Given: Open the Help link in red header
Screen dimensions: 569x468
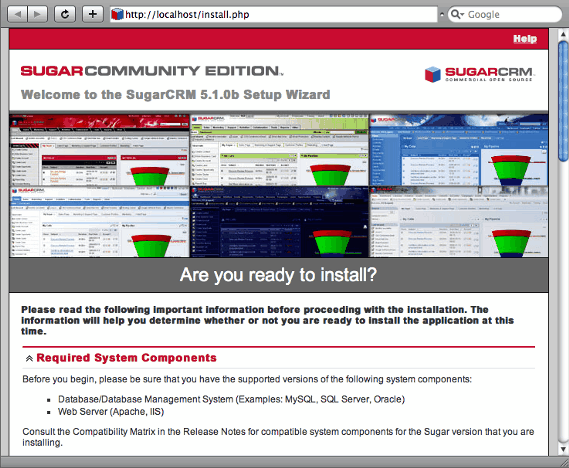Looking at the screenshot, I should click(x=525, y=39).
